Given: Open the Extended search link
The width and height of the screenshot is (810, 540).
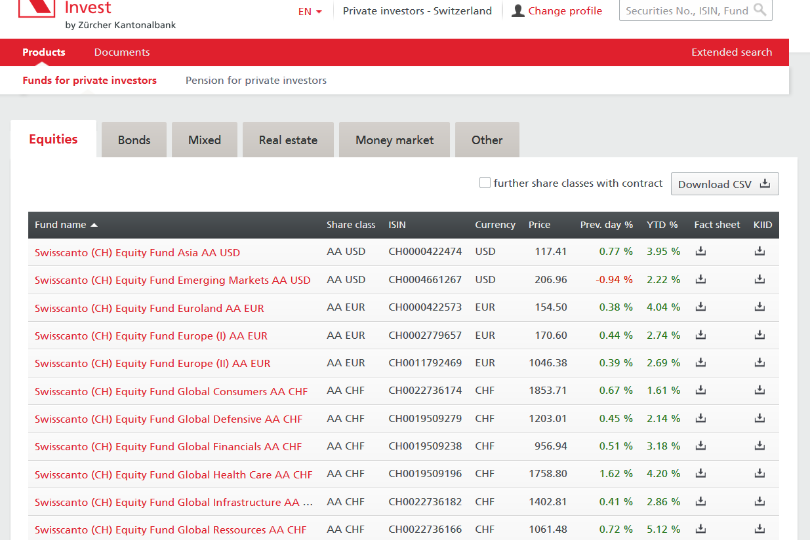Looking at the screenshot, I should pyautogui.click(x=731, y=52).
